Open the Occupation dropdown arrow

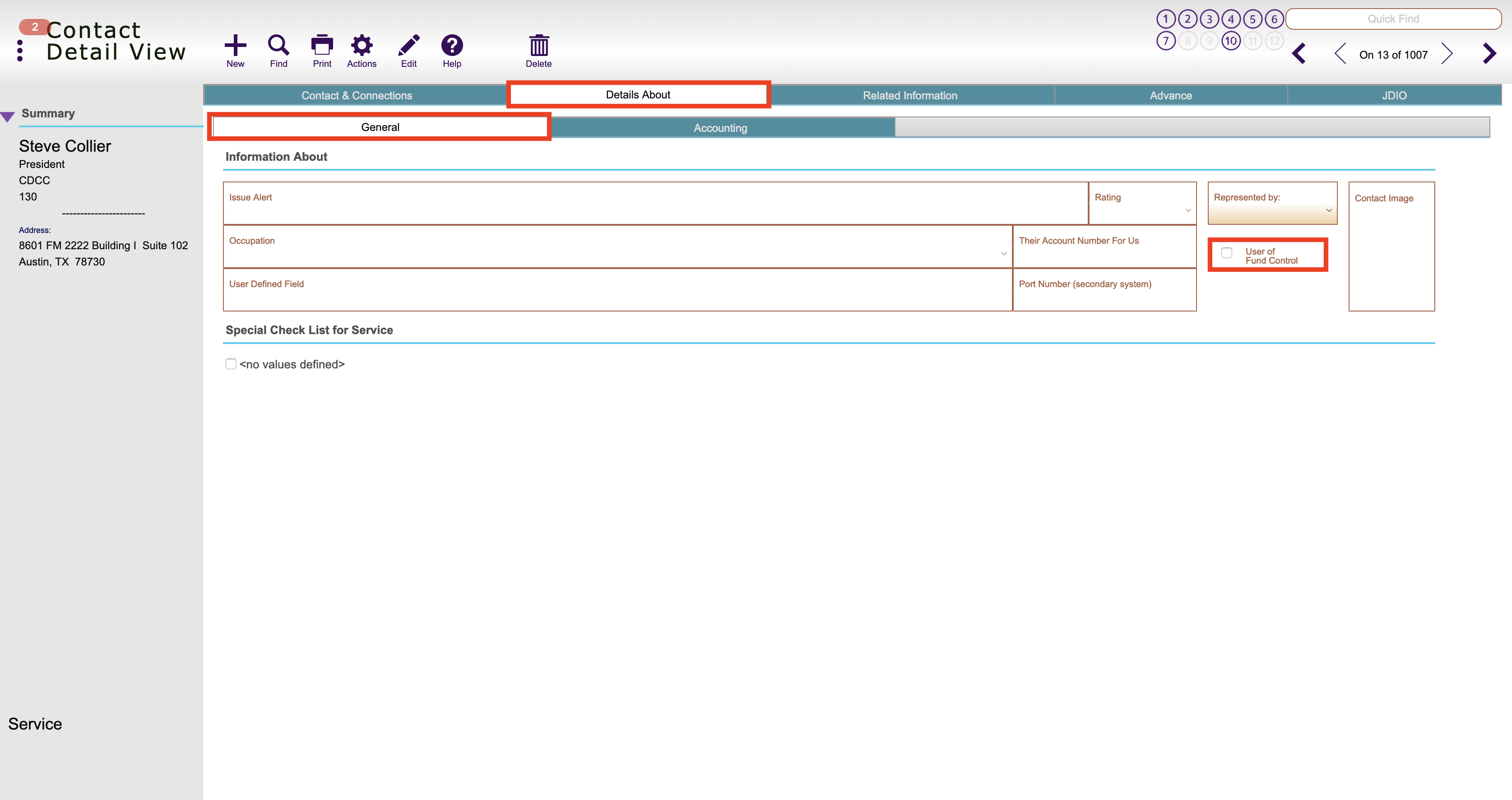(x=1004, y=254)
